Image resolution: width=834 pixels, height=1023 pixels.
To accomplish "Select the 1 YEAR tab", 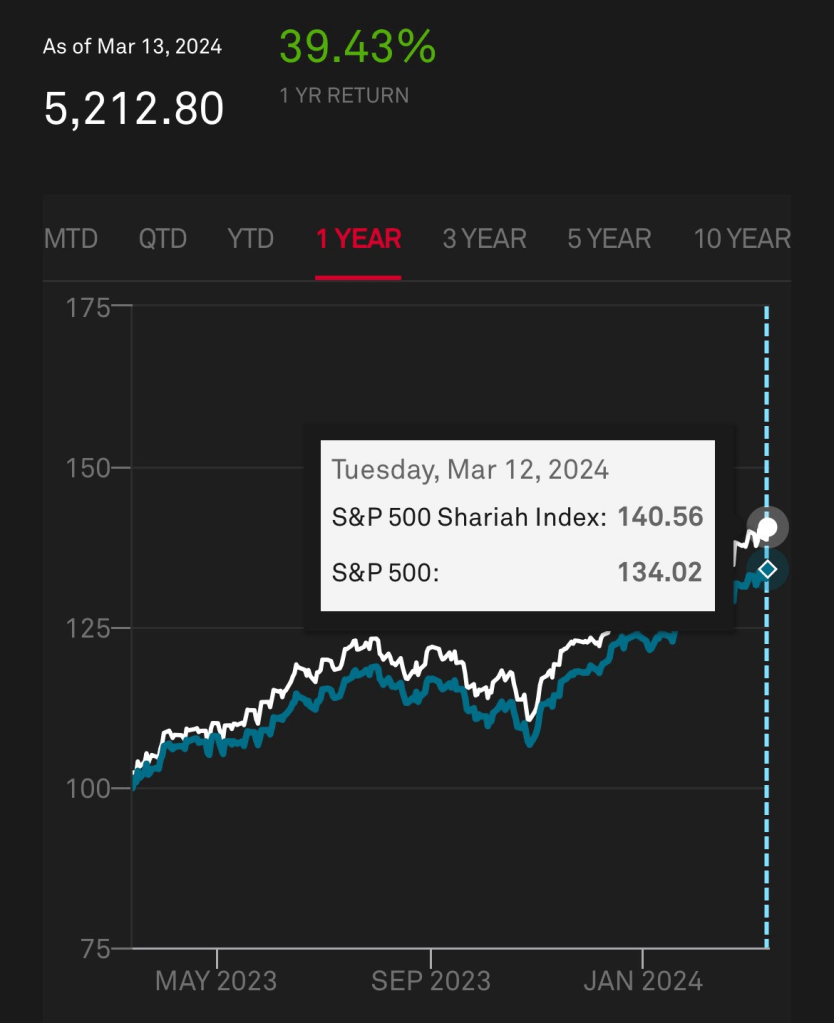I will pos(358,239).
